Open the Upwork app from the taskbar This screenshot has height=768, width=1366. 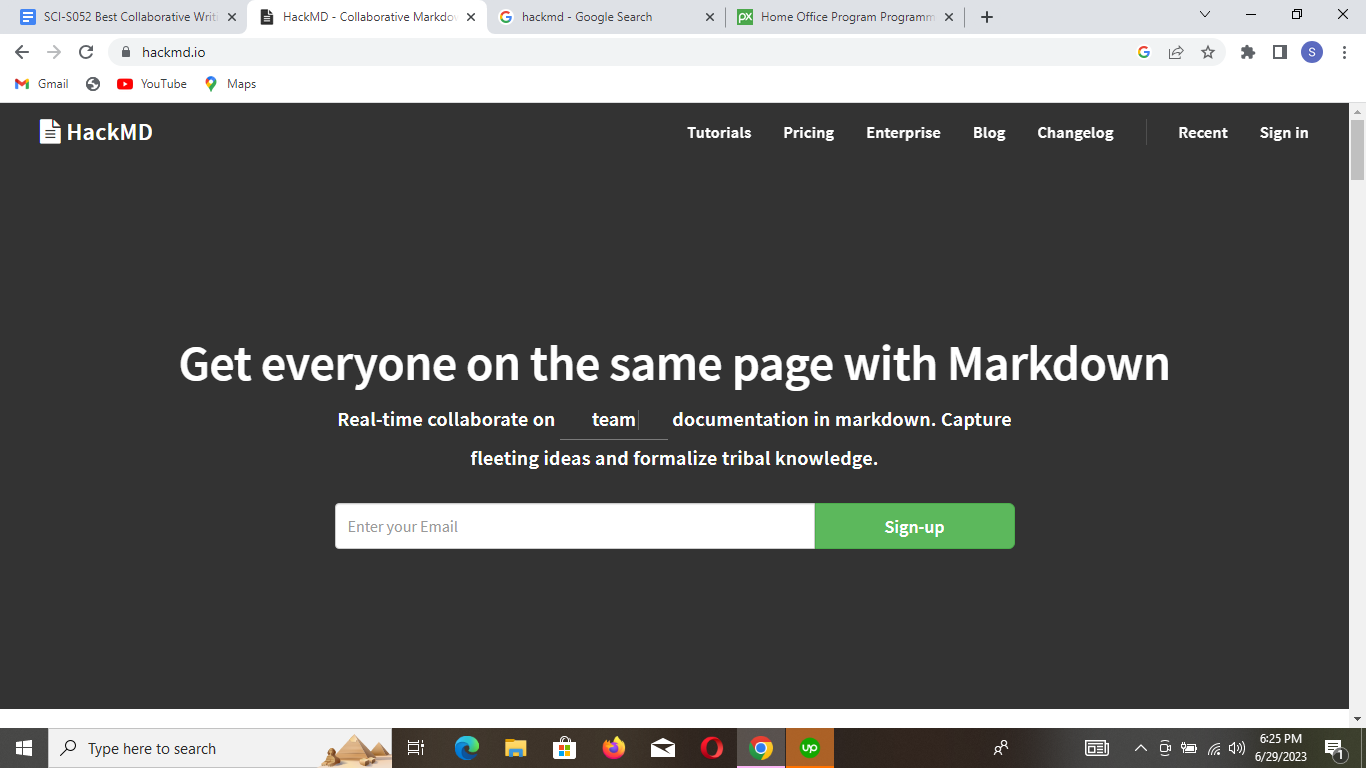[x=810, y=747]
